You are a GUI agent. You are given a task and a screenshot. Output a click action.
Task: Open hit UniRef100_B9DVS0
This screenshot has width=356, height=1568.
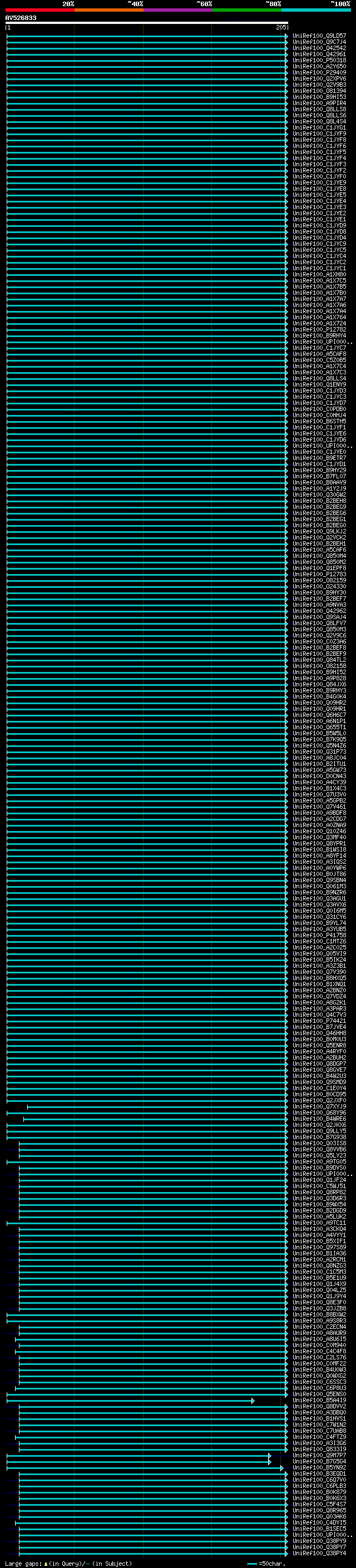[x=319, y=1168]
